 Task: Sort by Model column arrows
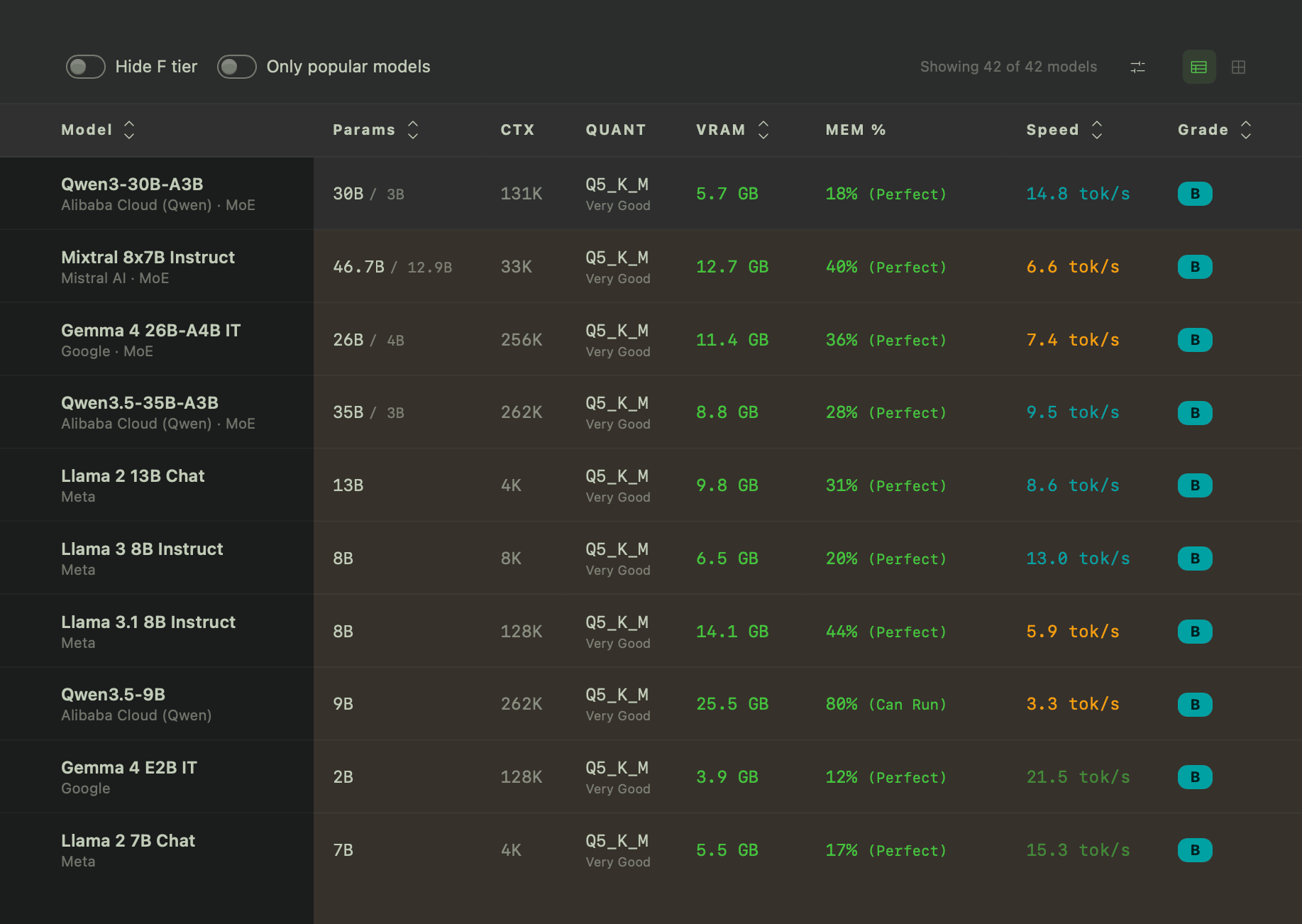coord(129,130)
